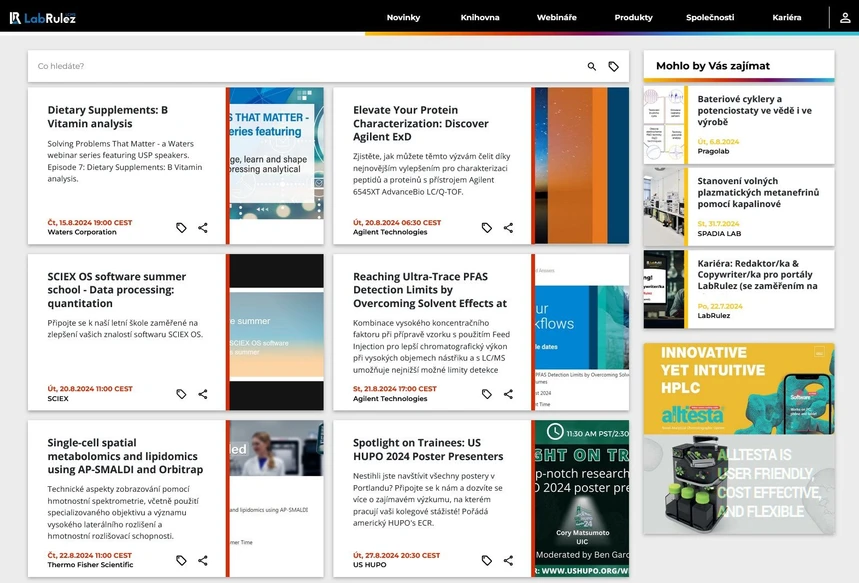Open Elevate Your Protein card thumbnail
This screenshot has width=859, height=583.
click(x=582, y=165)
